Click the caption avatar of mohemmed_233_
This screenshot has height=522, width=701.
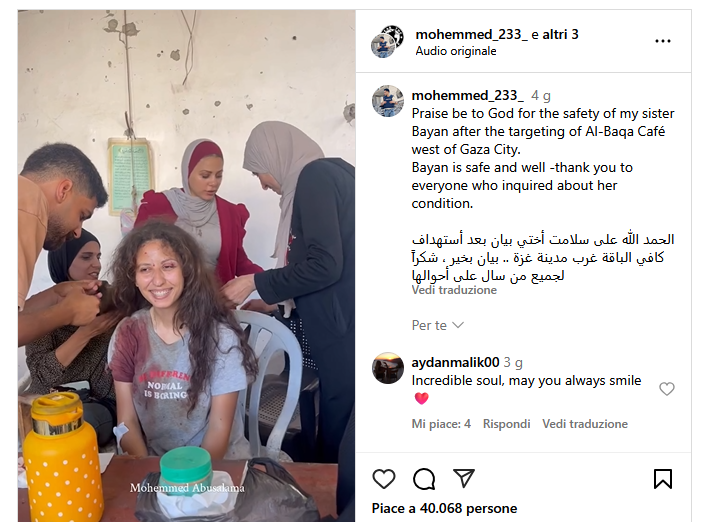point(388,101)
